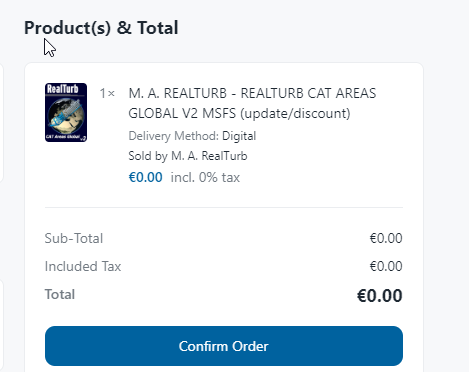Click the Confirm Order button
Image resolution: width=469 pixels, height=372 pixels.
pyautogui.click(x=224, y=346)
